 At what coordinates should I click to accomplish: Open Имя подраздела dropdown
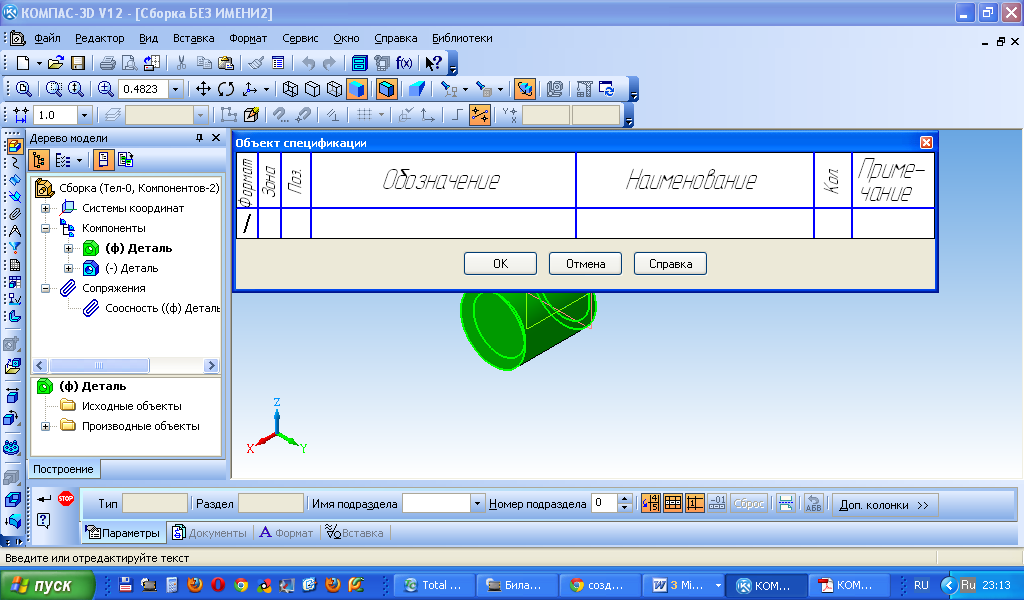tap(477, 503)
